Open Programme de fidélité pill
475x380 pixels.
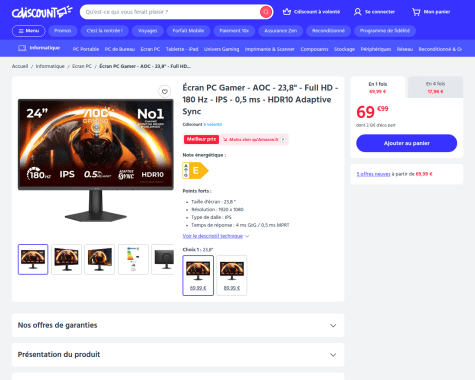[385, 31]
